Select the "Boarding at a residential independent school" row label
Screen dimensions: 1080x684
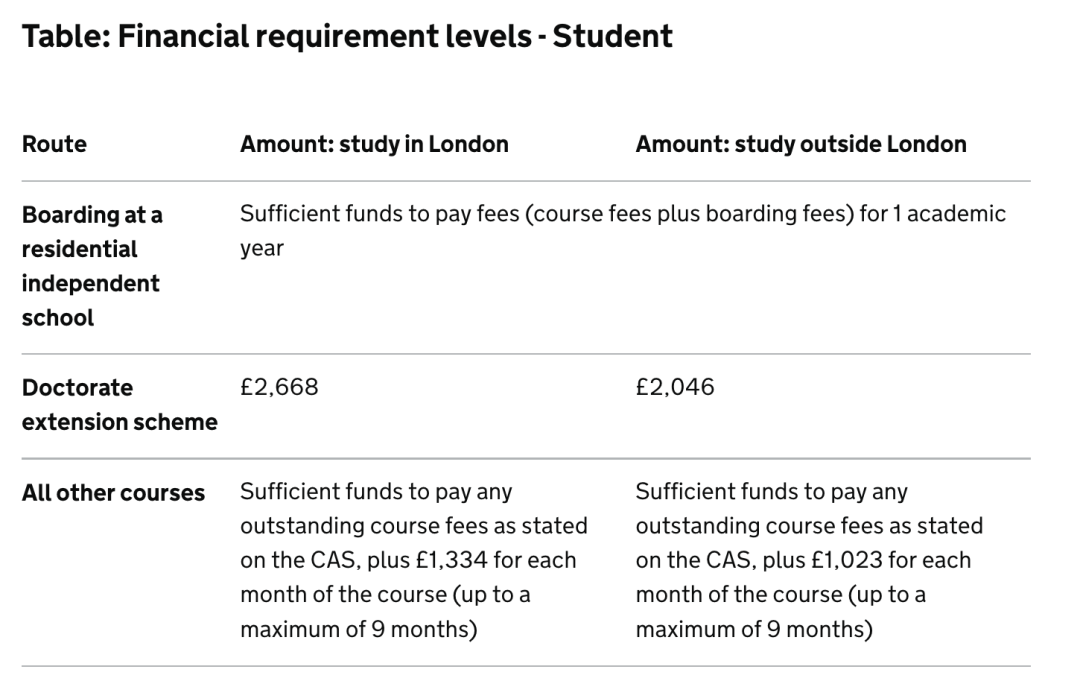click(92, 266)
